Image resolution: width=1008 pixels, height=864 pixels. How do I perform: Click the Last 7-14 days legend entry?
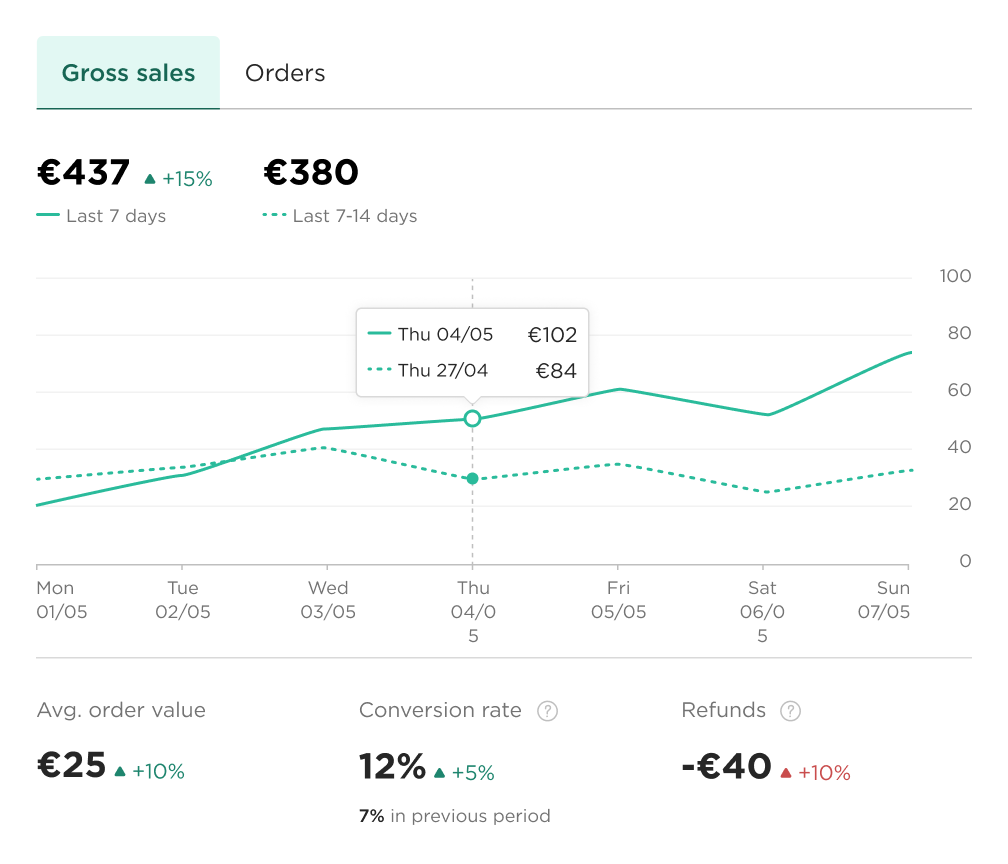(x=340, y=215)
